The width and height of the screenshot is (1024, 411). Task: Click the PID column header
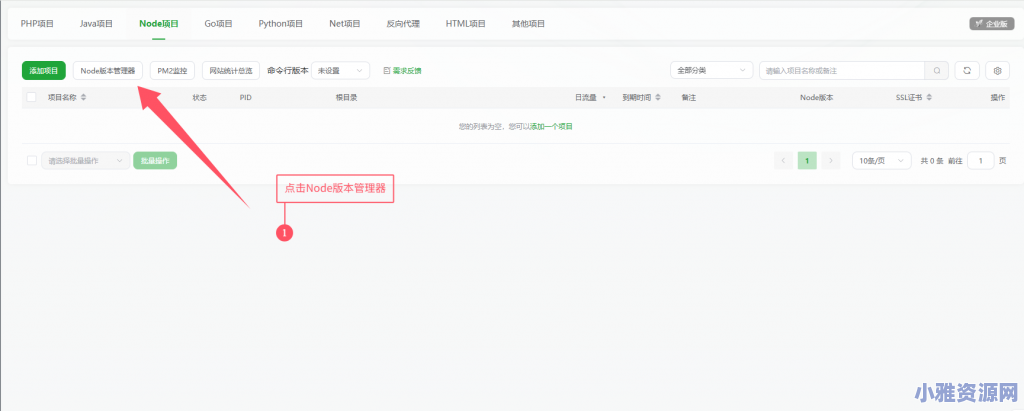click(246, 97)
